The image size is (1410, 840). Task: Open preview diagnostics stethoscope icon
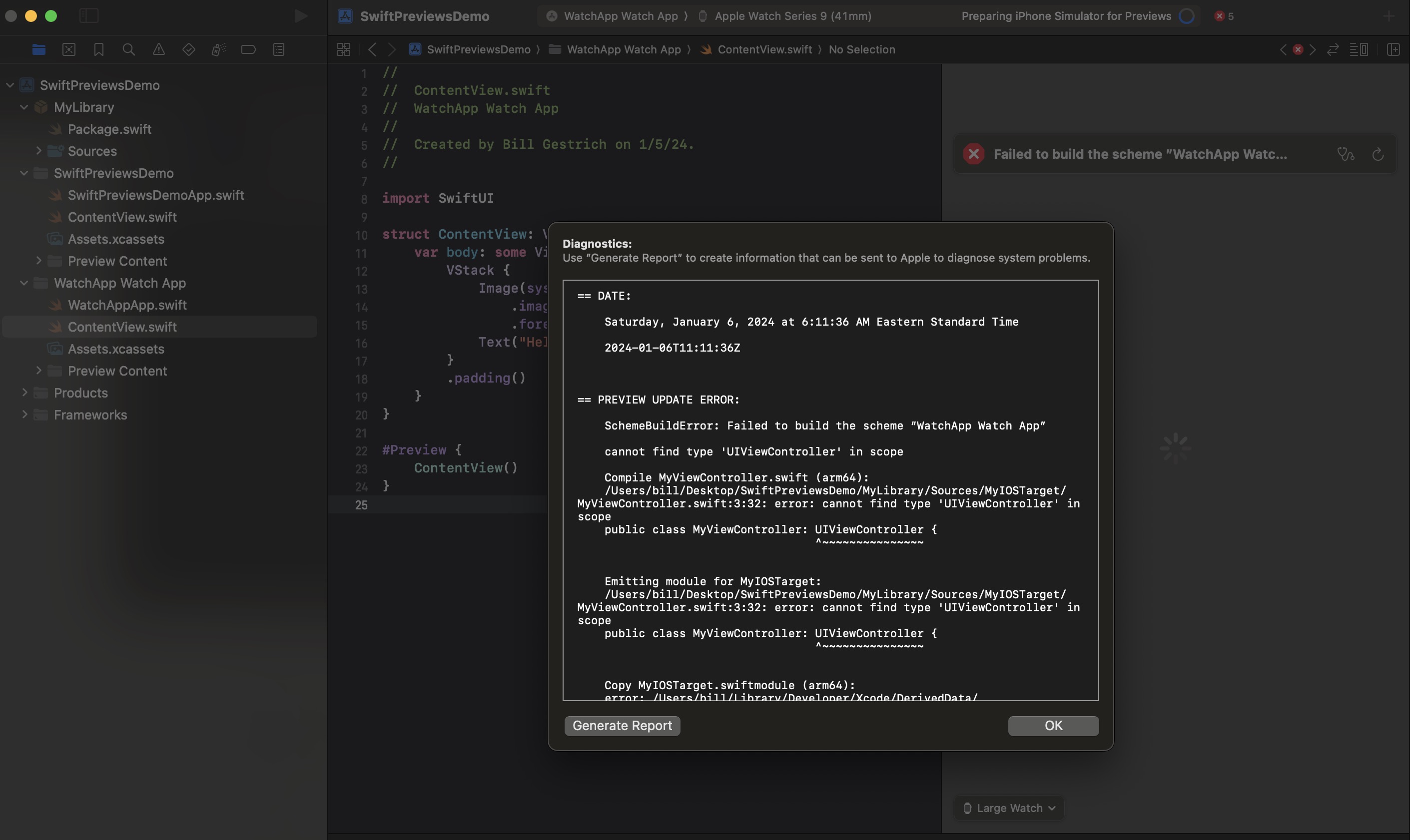click(1346, 154)
